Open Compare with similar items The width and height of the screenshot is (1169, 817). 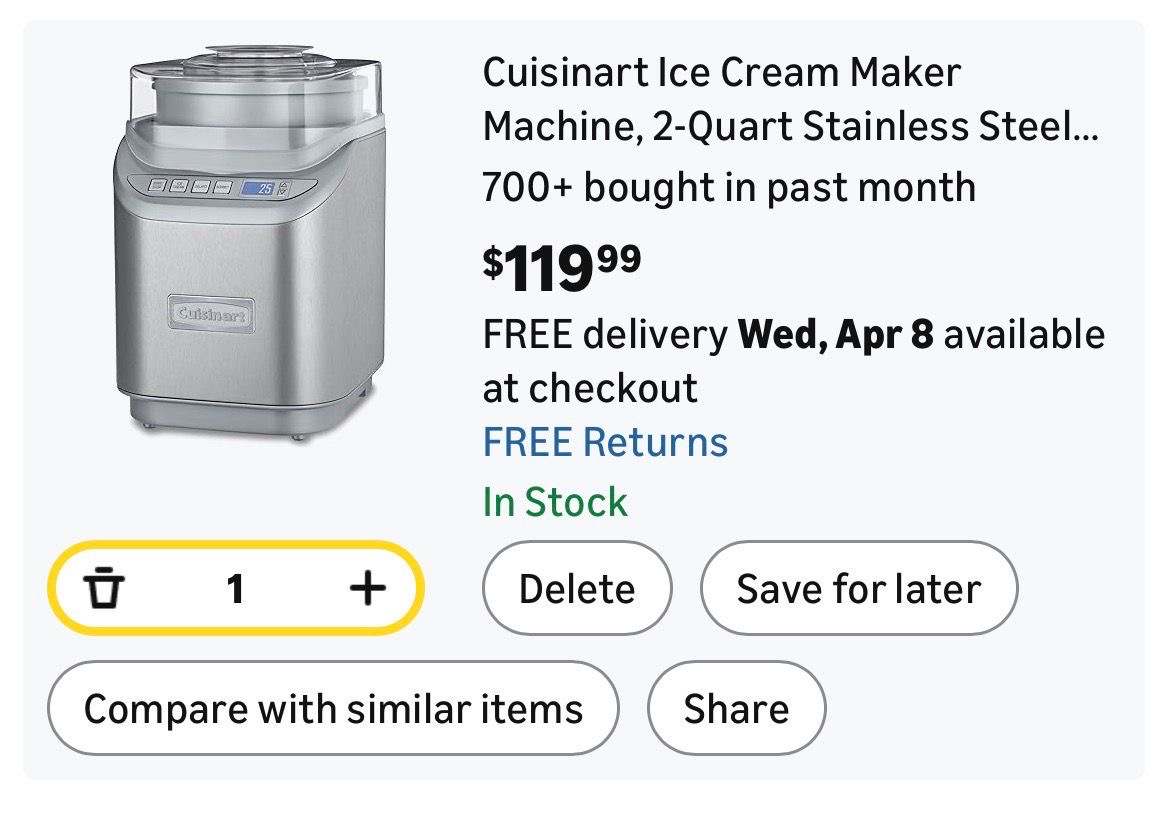(x=333, y=709)
